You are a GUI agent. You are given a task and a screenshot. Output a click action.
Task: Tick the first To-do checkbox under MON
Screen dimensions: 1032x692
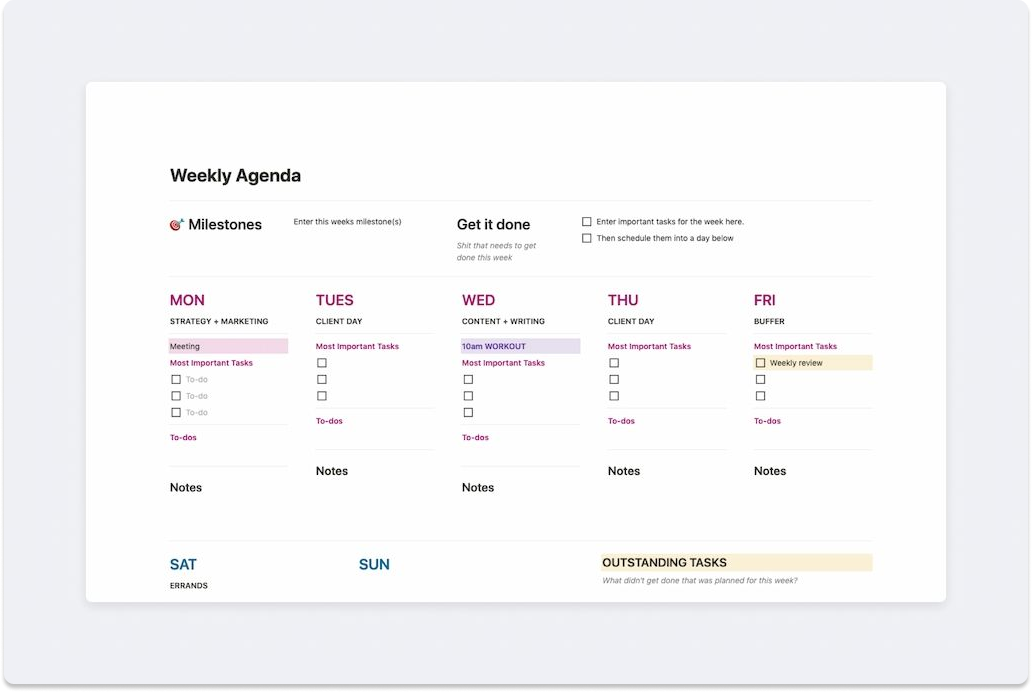click(176, 380)
